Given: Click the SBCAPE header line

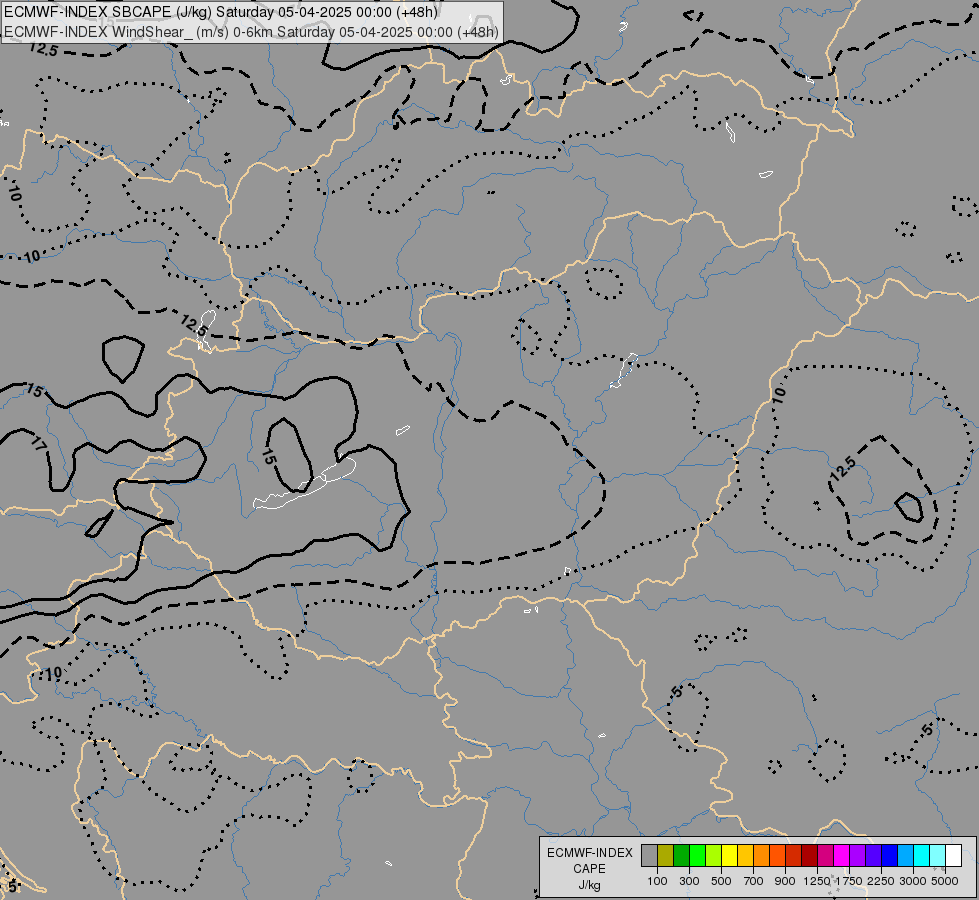Looking at the screenshot, I should tap(221, 12).
